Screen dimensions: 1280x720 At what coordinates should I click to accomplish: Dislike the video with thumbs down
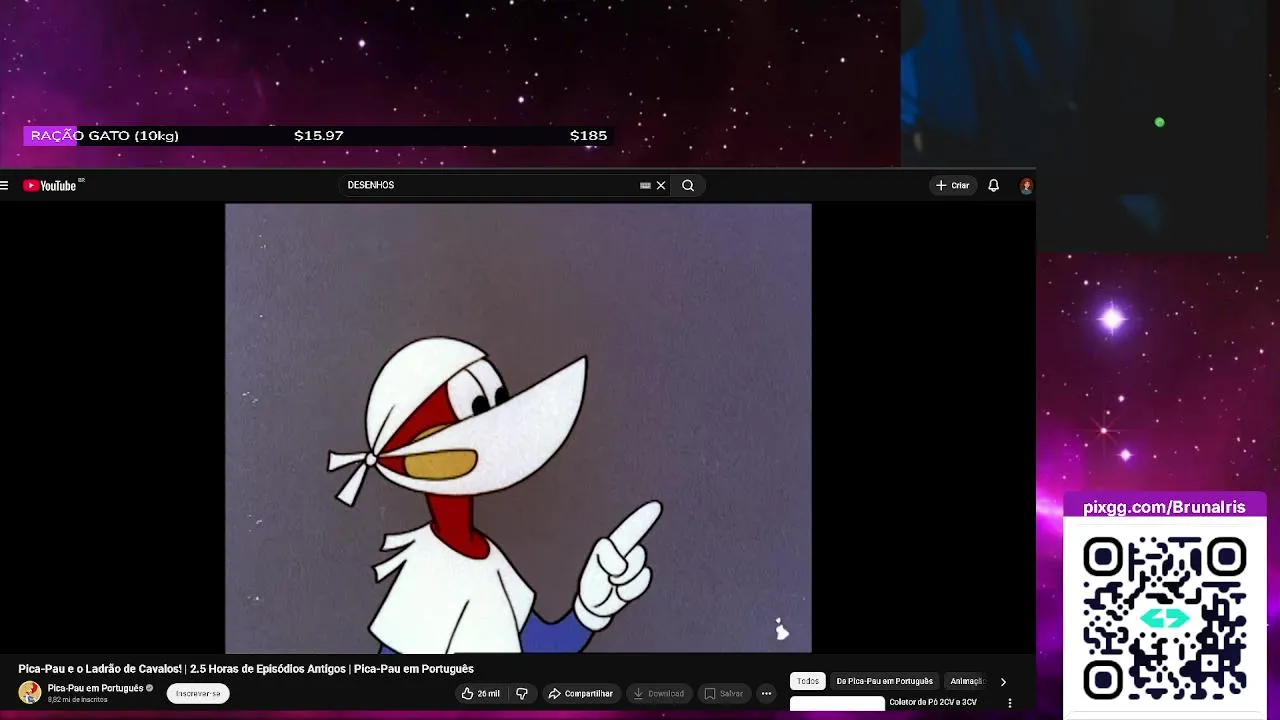[522, 693]
